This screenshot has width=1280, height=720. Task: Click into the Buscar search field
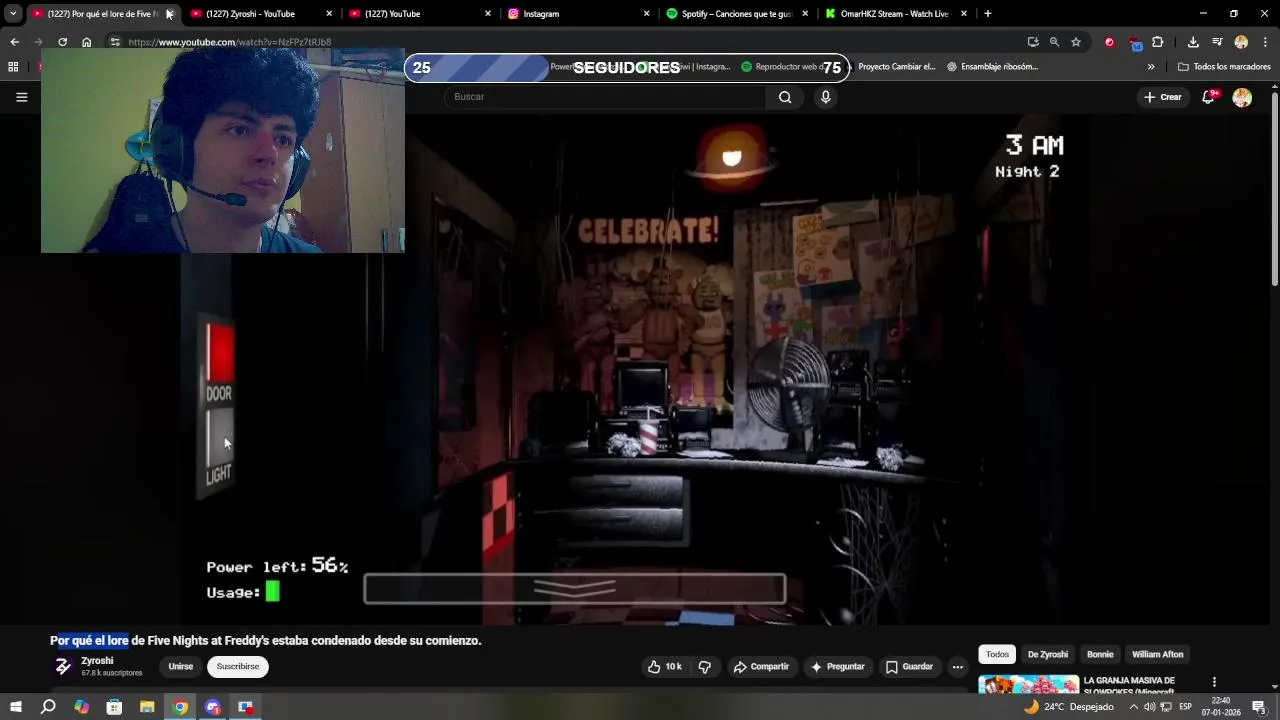point(606,97)
